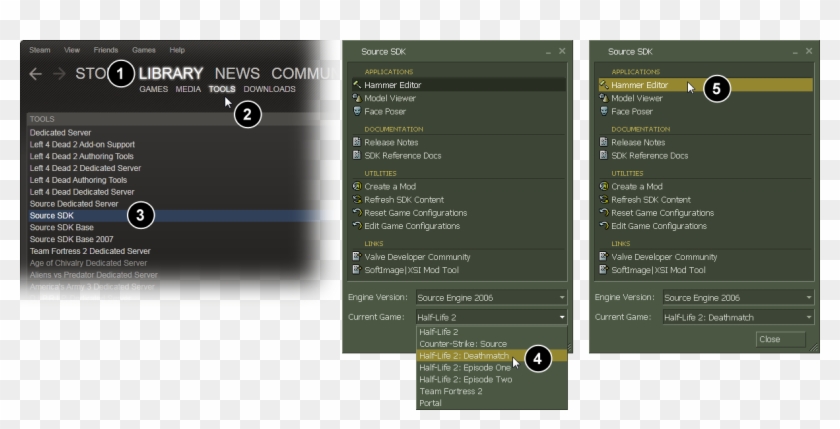The height and width of the screenshot is (429, 840).
Task: Click Refresh SDK Content icon in right window
Action: coord(604,199)
